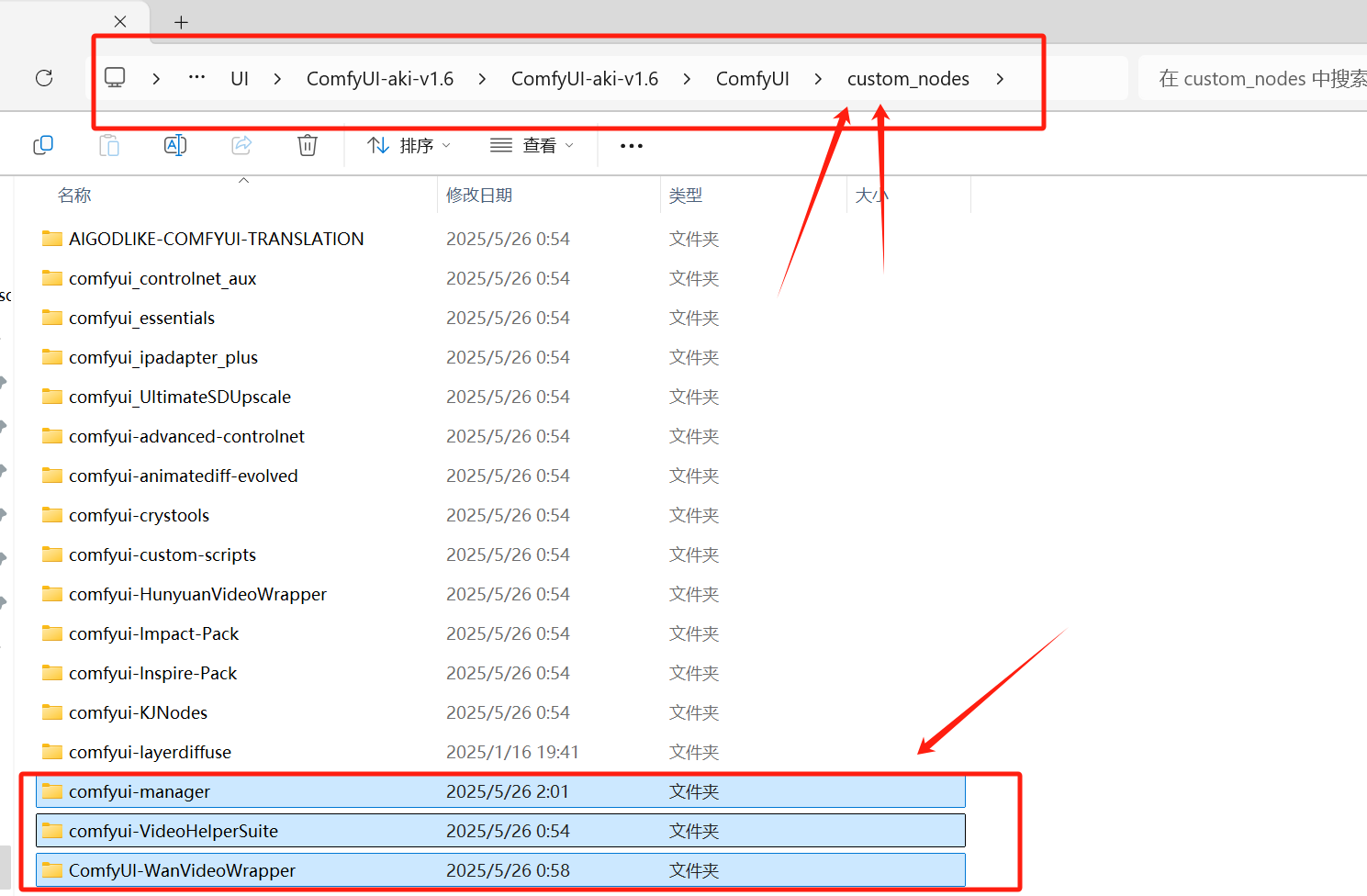Select comfyui_essentials folder
This screenshot has height=896, width=1367.
pos(141,318)
